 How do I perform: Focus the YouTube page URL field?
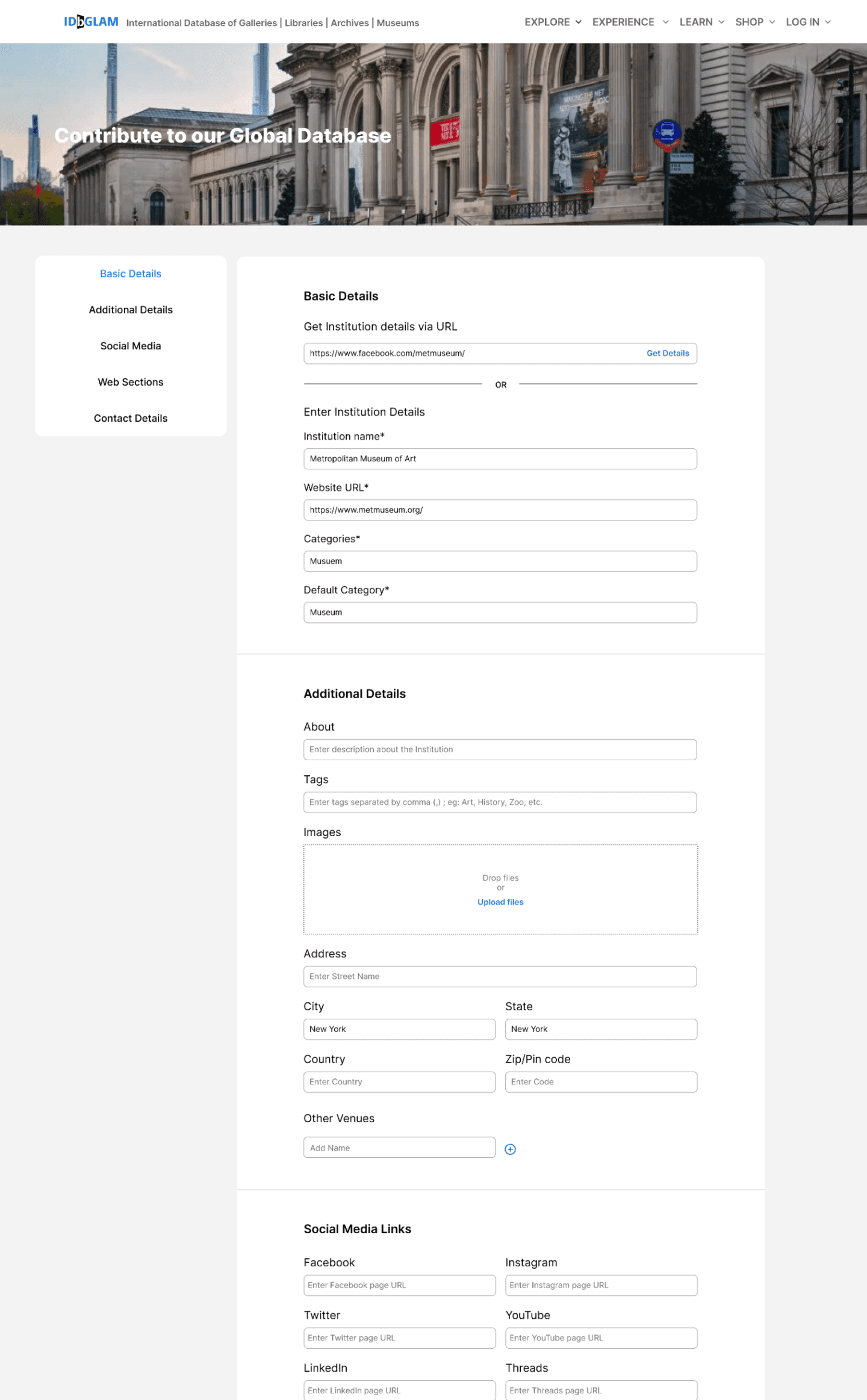tap(601, 1338)
